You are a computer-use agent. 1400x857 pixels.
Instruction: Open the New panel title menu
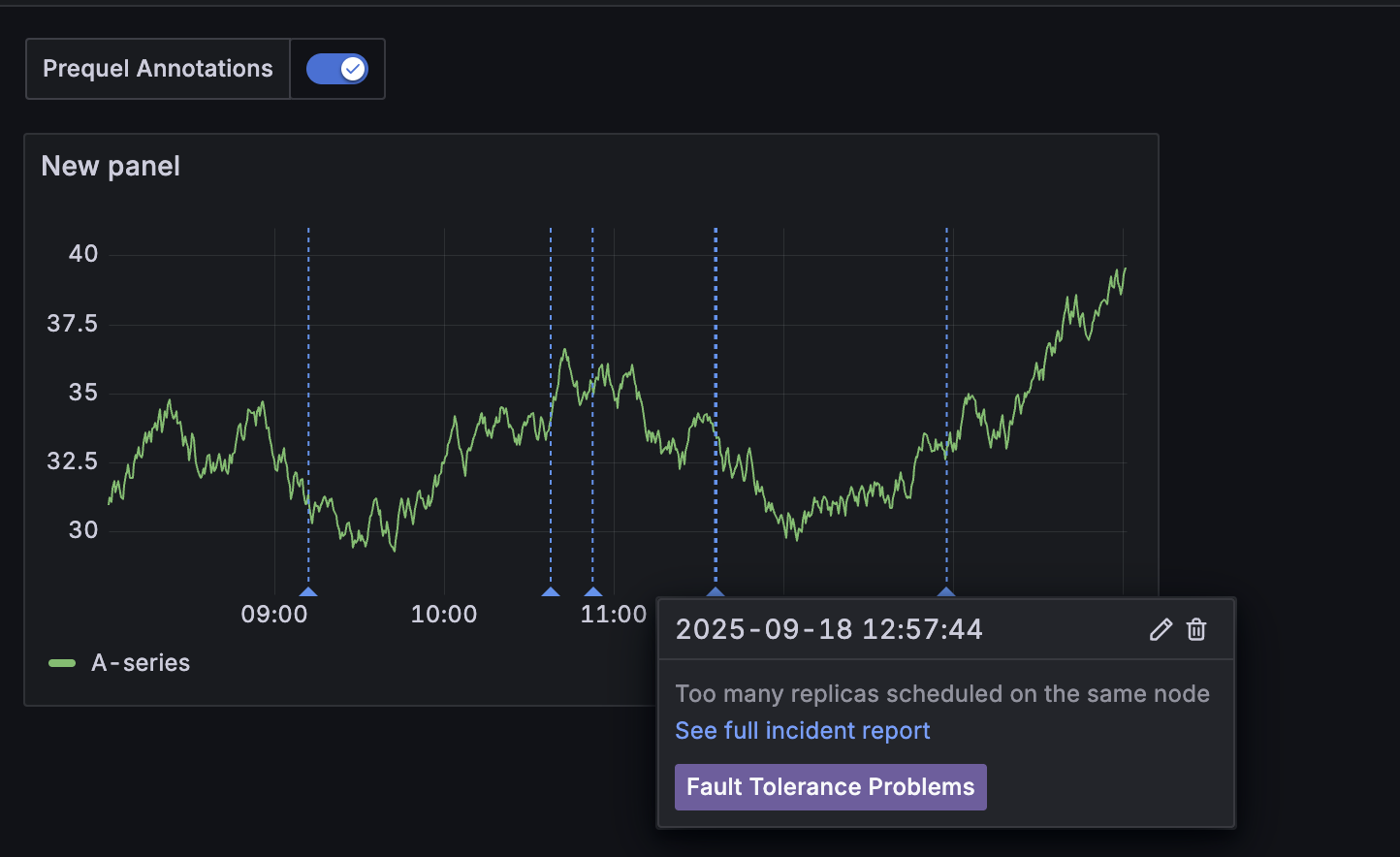tap(111, 167)
